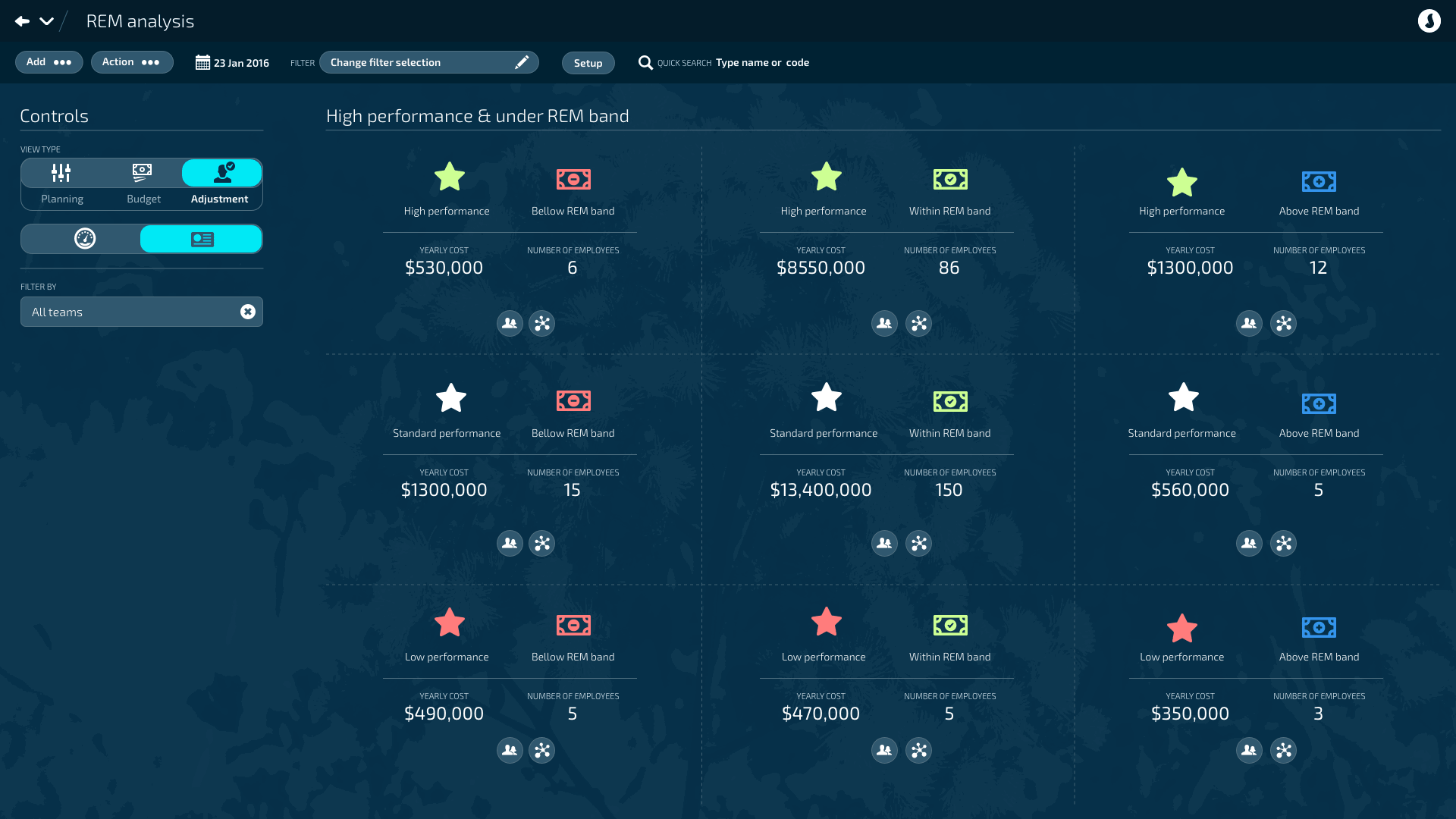Toggle to the gauge dashboard view

pyautogui.click(x=84, y=239)
